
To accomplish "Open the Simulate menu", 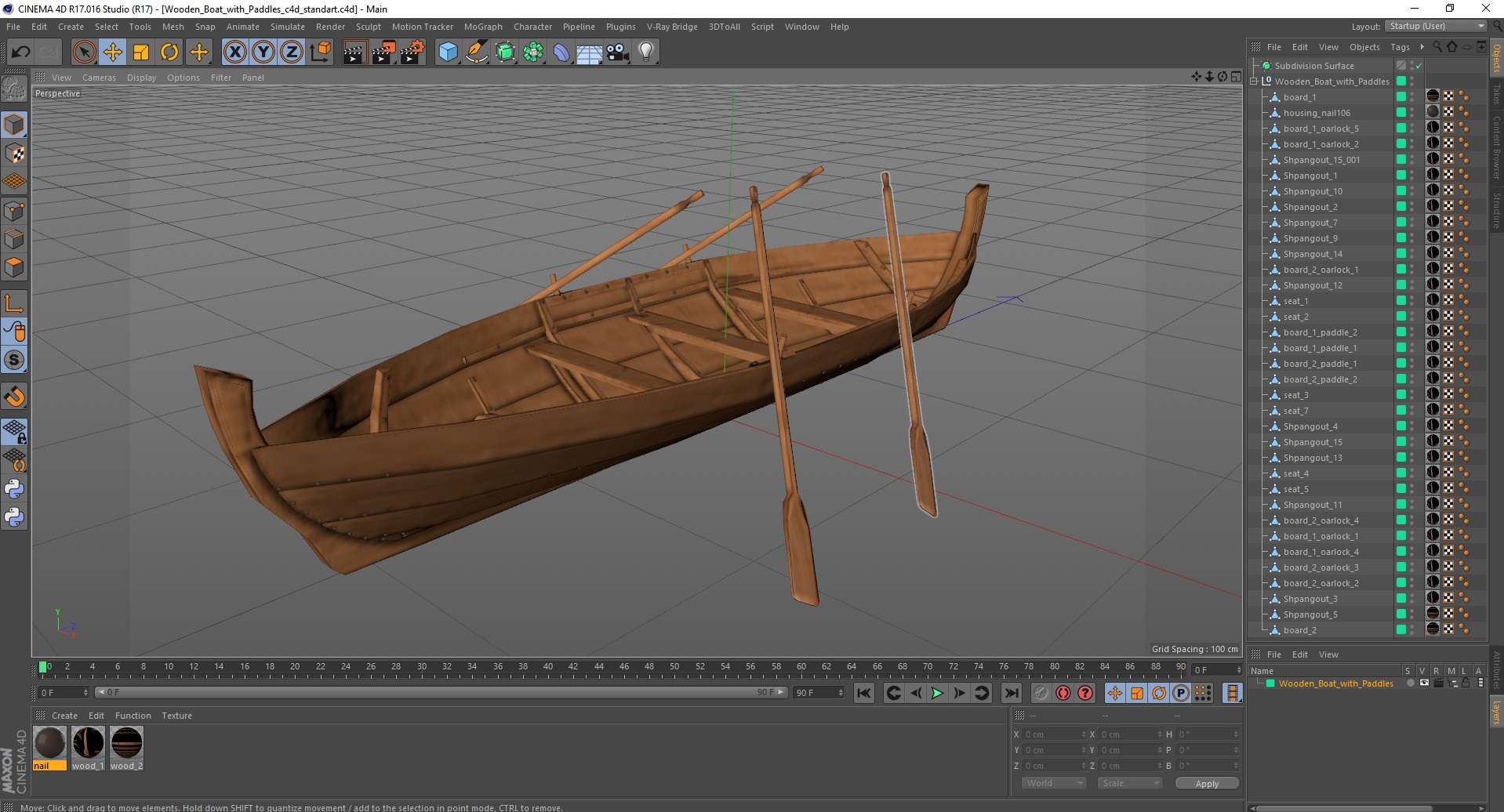I will 288,27.
